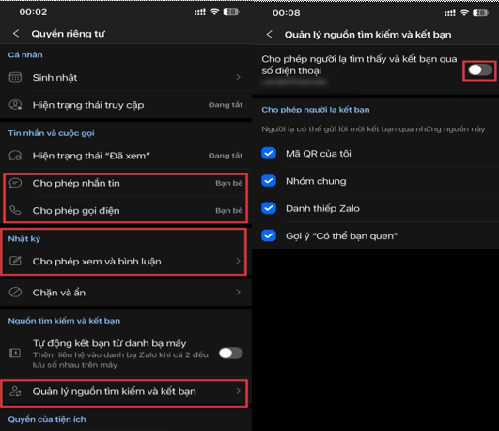Image resolution: width=499 pixels, height=431 pixels.
Task: Tap the seen-status icon for Hiện trạng thái "Đã xem"
Action: (15, 156)
